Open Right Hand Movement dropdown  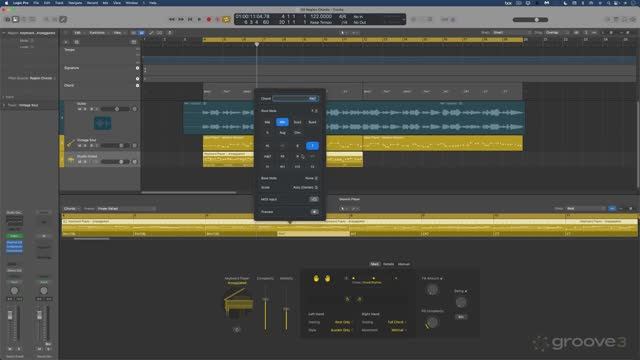(x=398, y=330)
